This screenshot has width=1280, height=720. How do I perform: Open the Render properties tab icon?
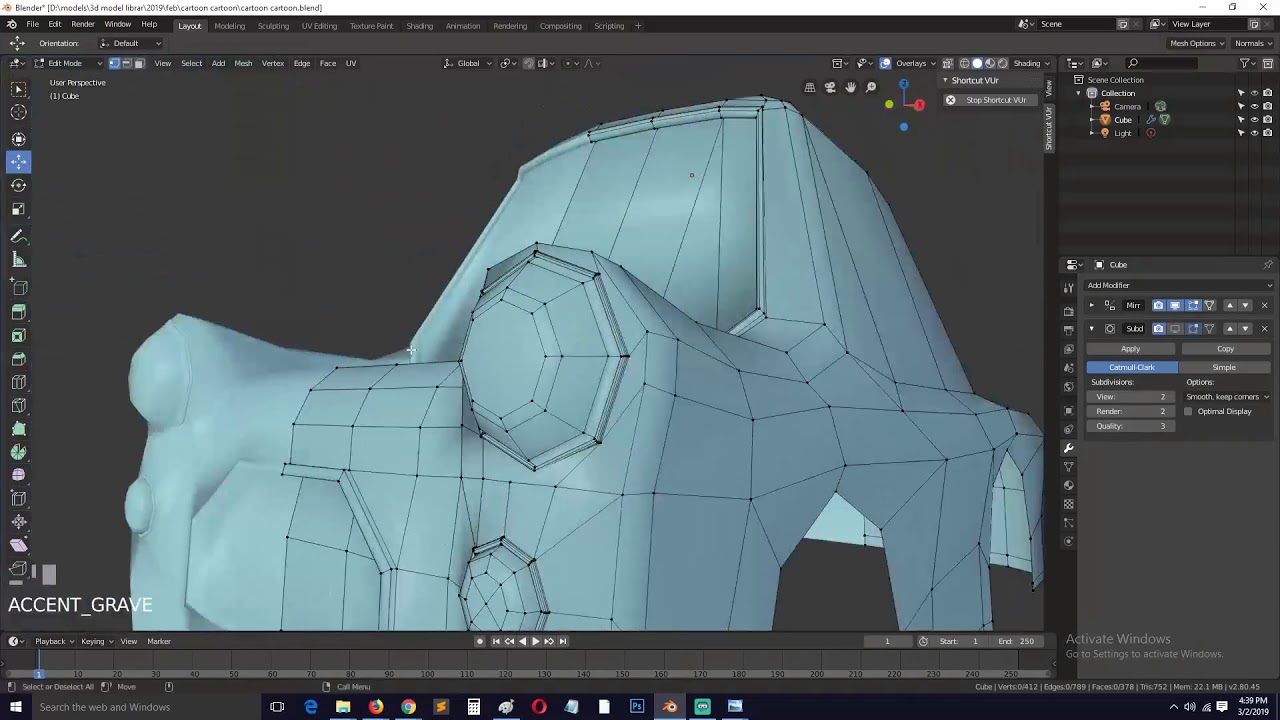coord(1068,311)
